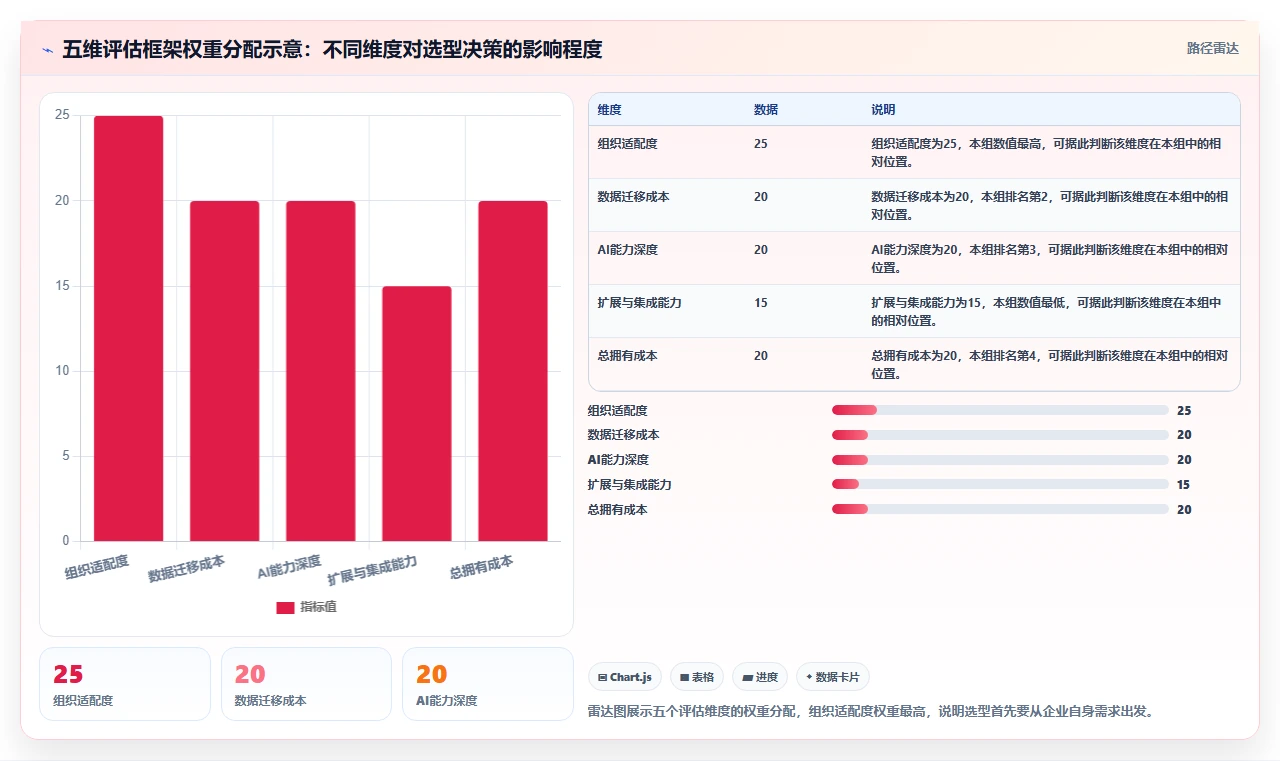Click the y-axis label 10
1280x761 pixels.
(x=62, y=371)
